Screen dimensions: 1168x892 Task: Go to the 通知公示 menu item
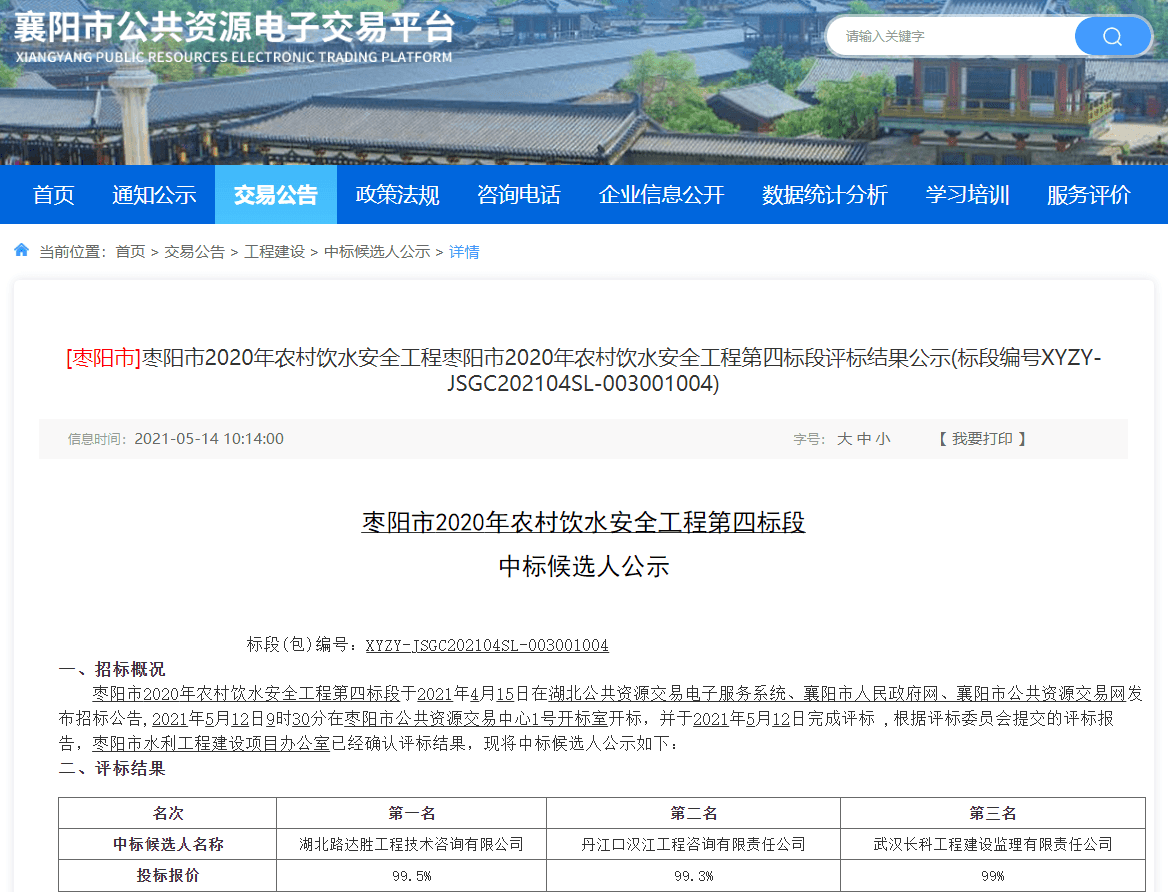154,195
